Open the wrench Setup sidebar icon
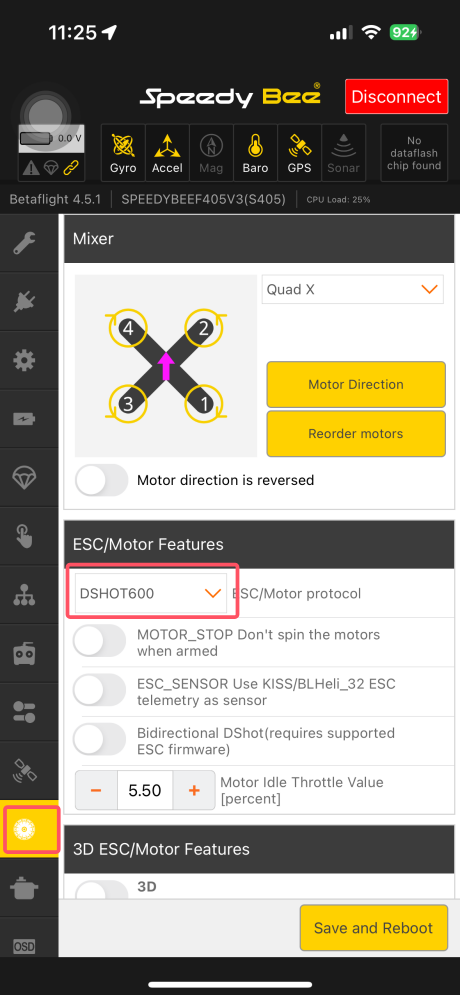The width and height of the screenshot is (461, 995). [x=25, y=243]
